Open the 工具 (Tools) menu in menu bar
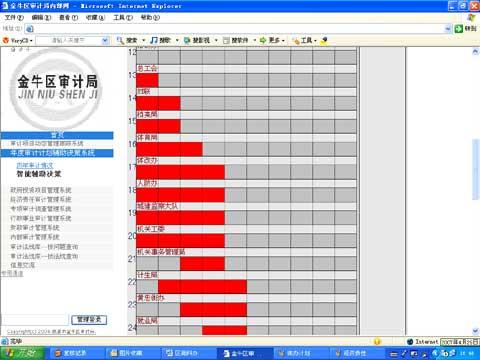The image size is (480, 360). tap(123, 17)
